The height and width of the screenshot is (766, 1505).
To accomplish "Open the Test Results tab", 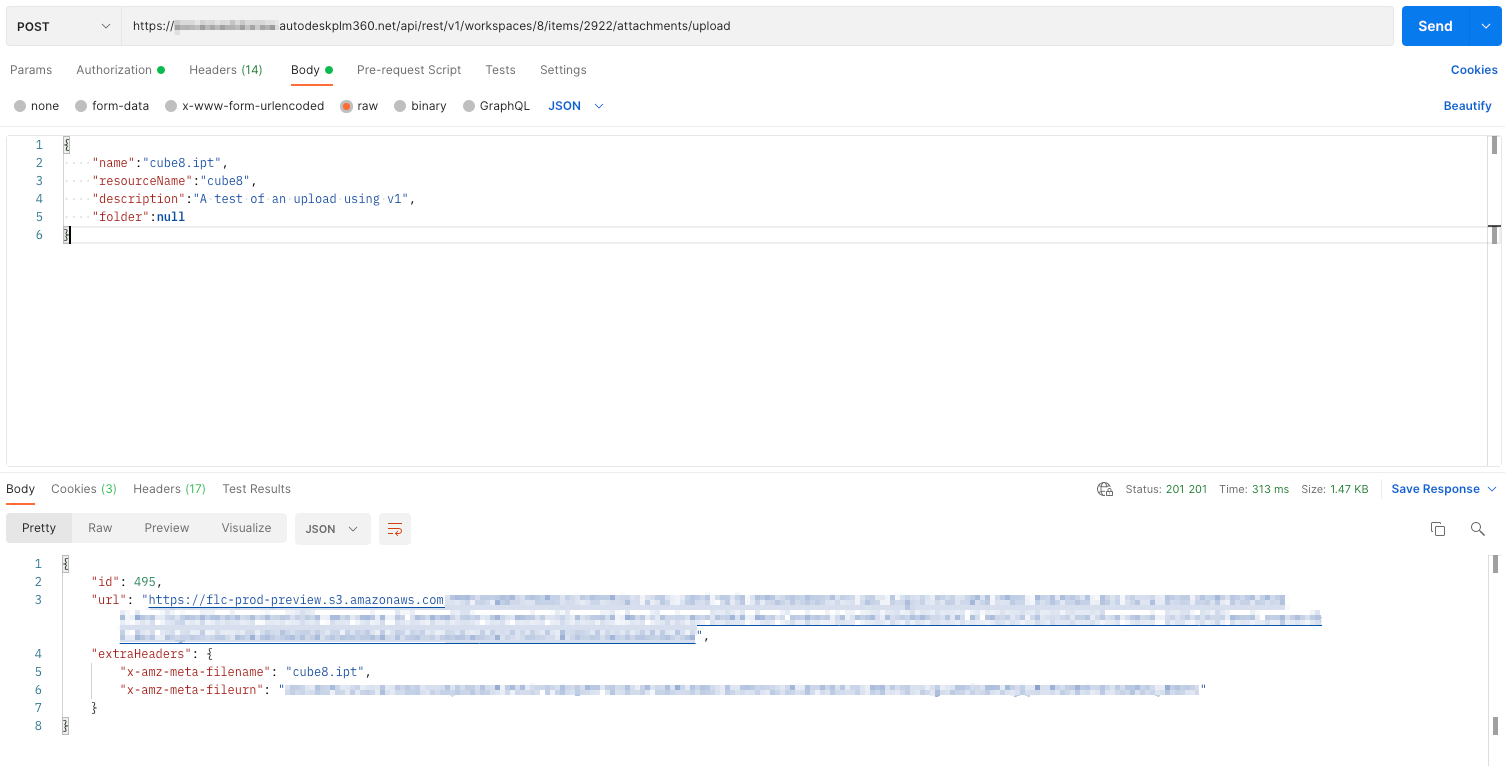I will coord(257,489).
